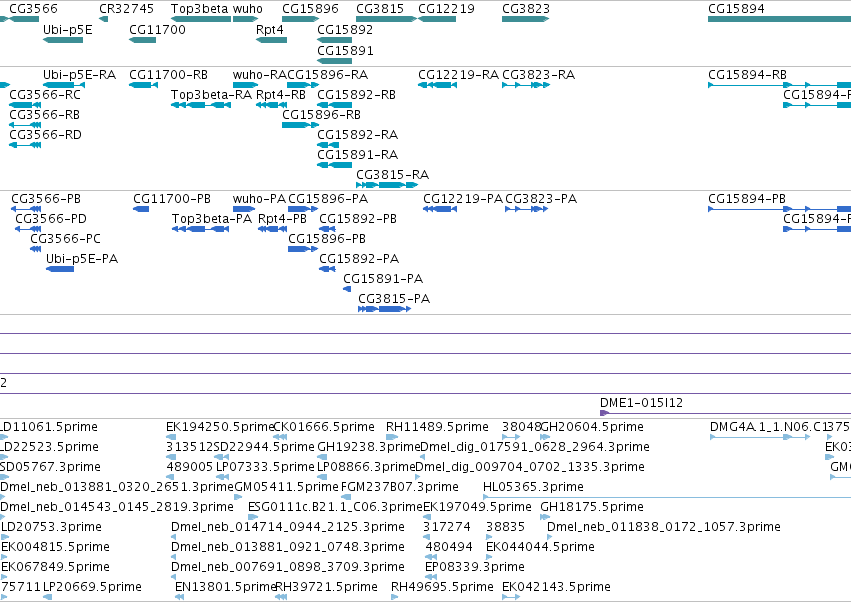Select transcript CG3823-RA
The height and width of the screenshot is (602, 851).
(538, 75)
